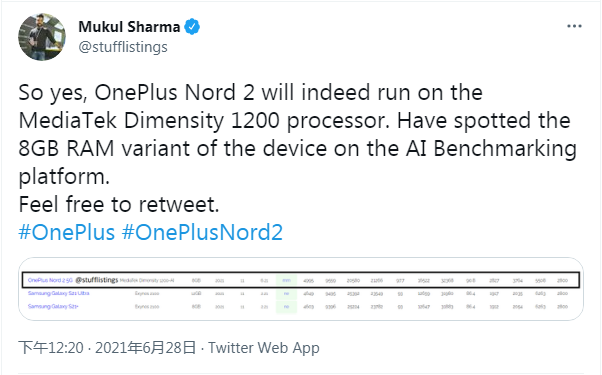Screen dimensions: 602x375
Task: Follow the #OnePlusNord2 hashtag
Action: point(202,232)
